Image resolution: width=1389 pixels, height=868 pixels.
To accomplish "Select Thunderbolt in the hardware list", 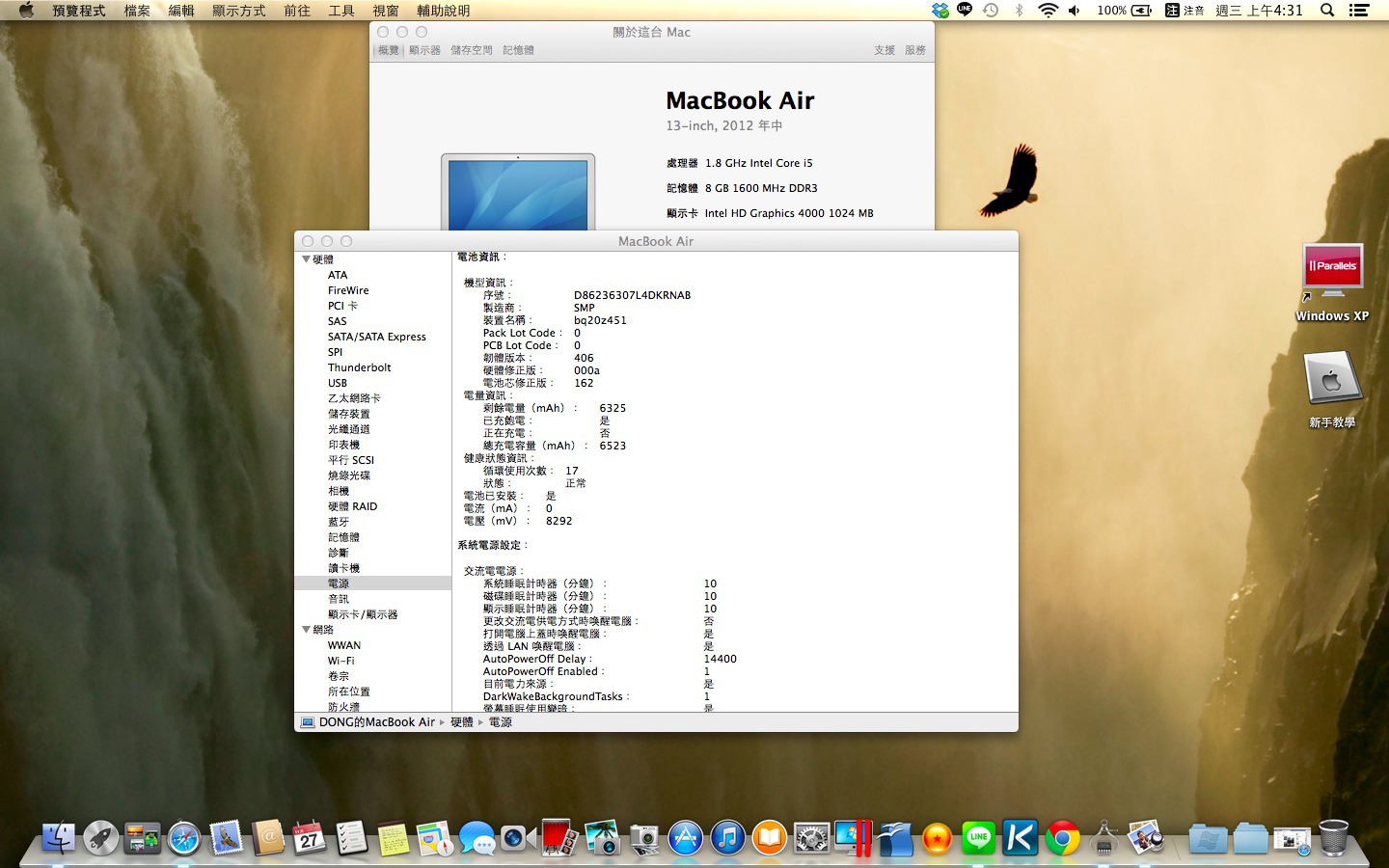I will 359,367.
